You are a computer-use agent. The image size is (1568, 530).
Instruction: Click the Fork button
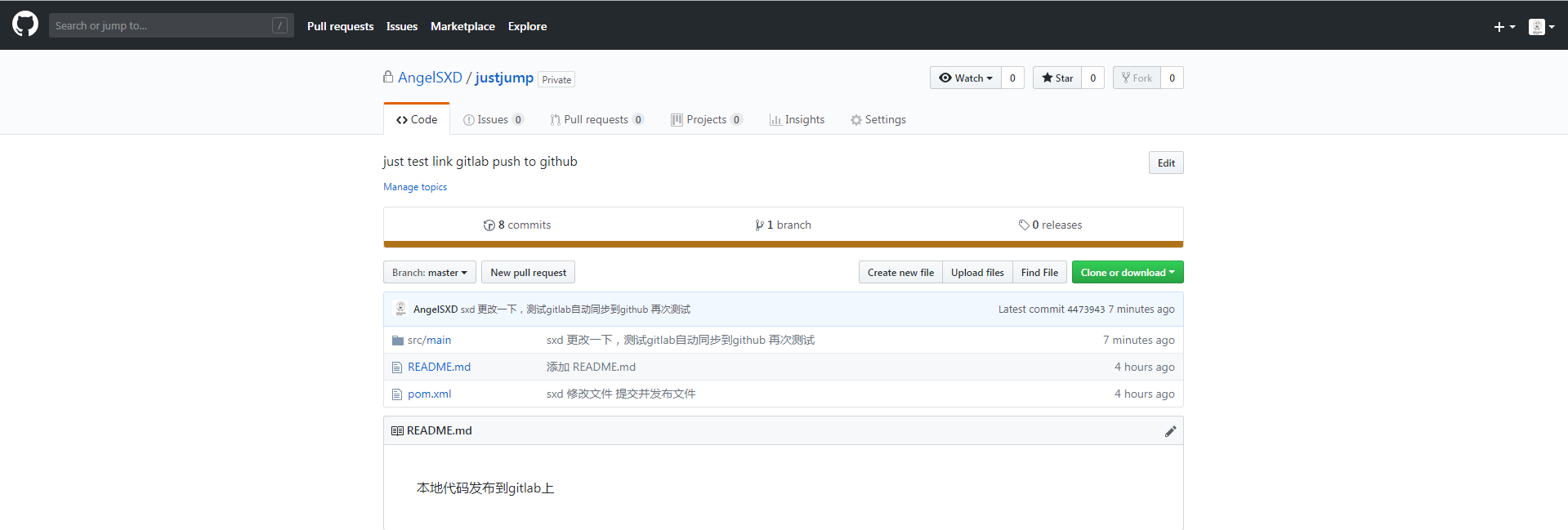pyautogui.click(x=1137, y=78)
